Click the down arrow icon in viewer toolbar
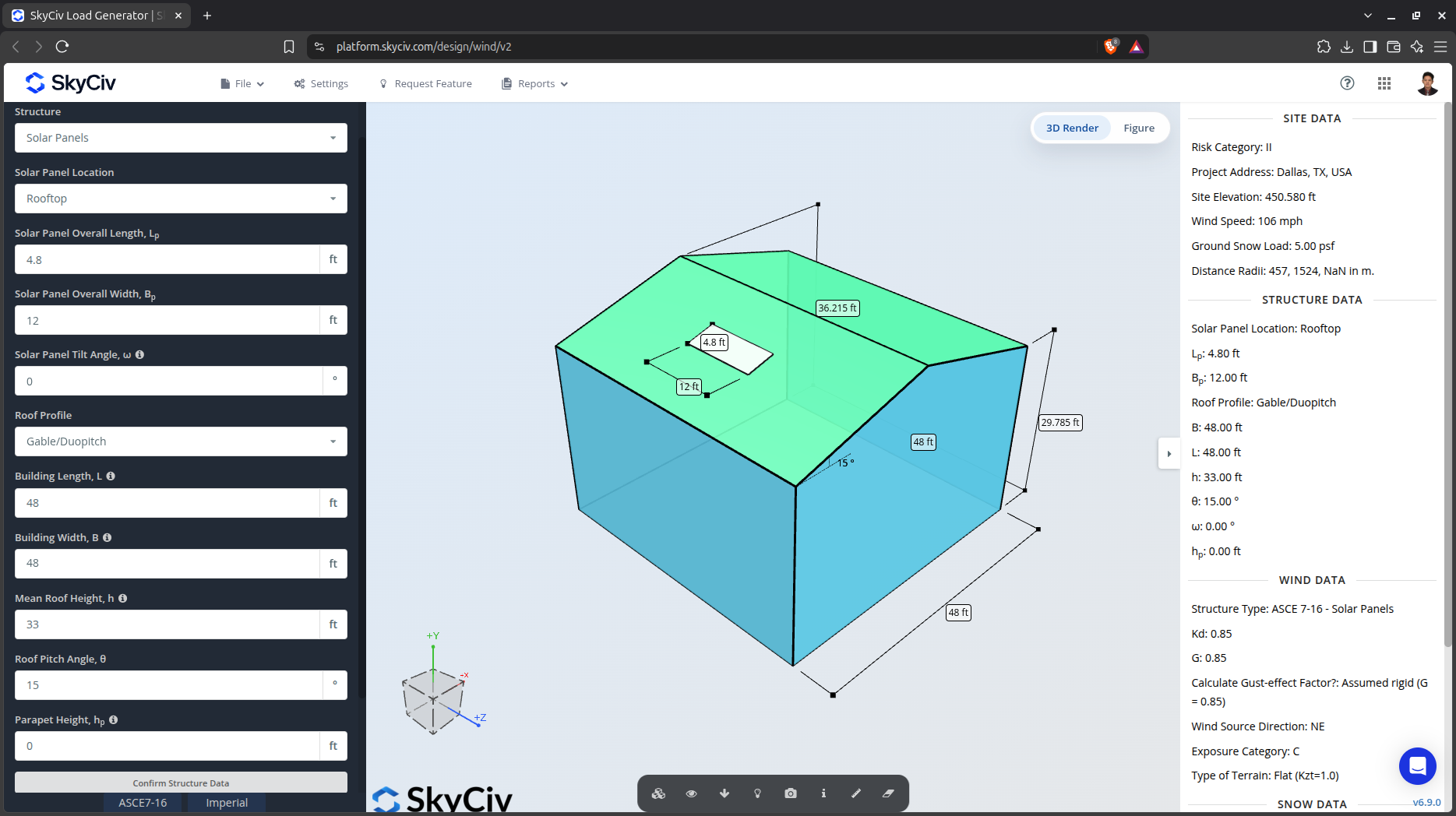This screenshot has height=816, width=1456. [724, 793]
